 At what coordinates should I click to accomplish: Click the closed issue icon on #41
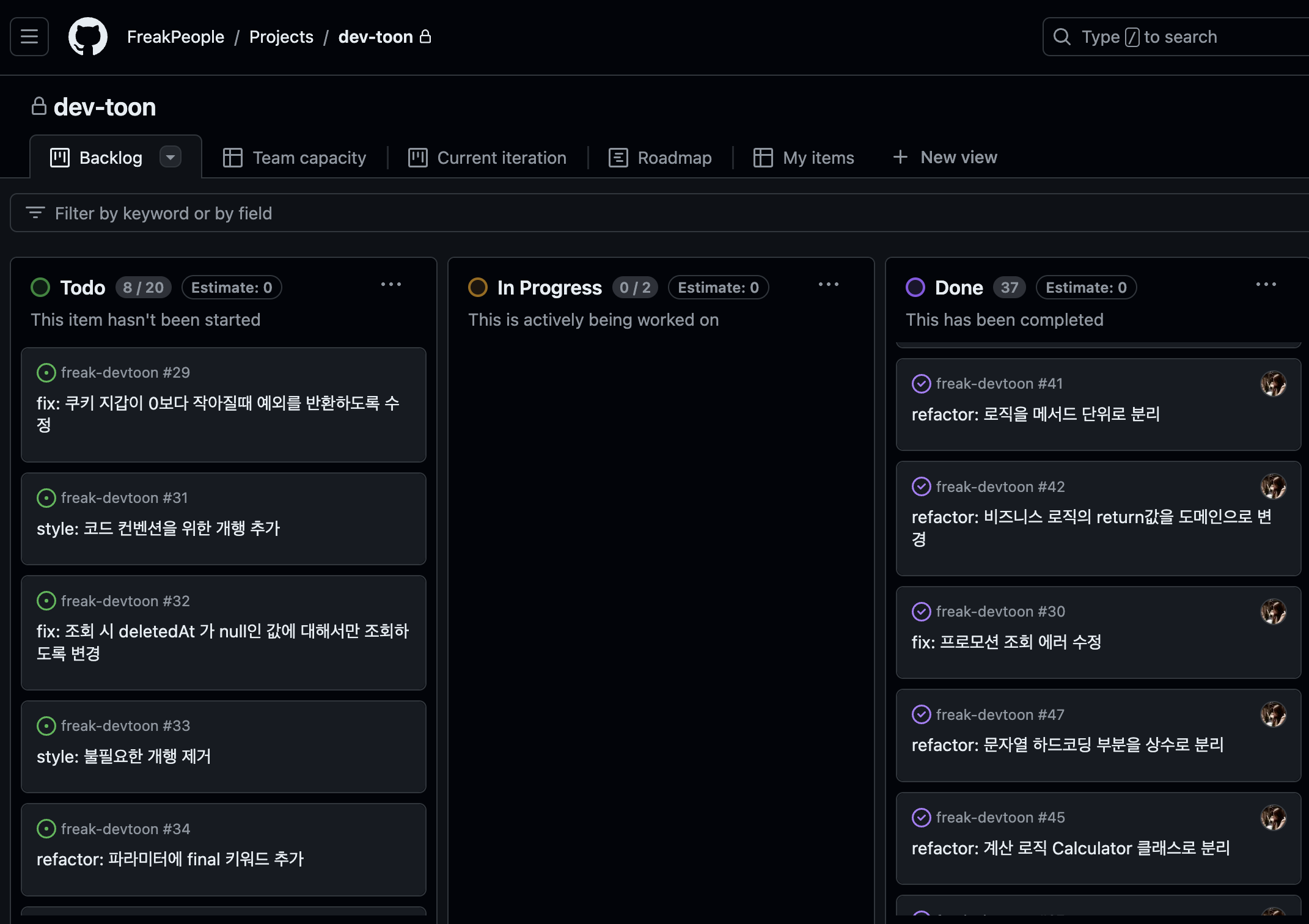[921, 384]
